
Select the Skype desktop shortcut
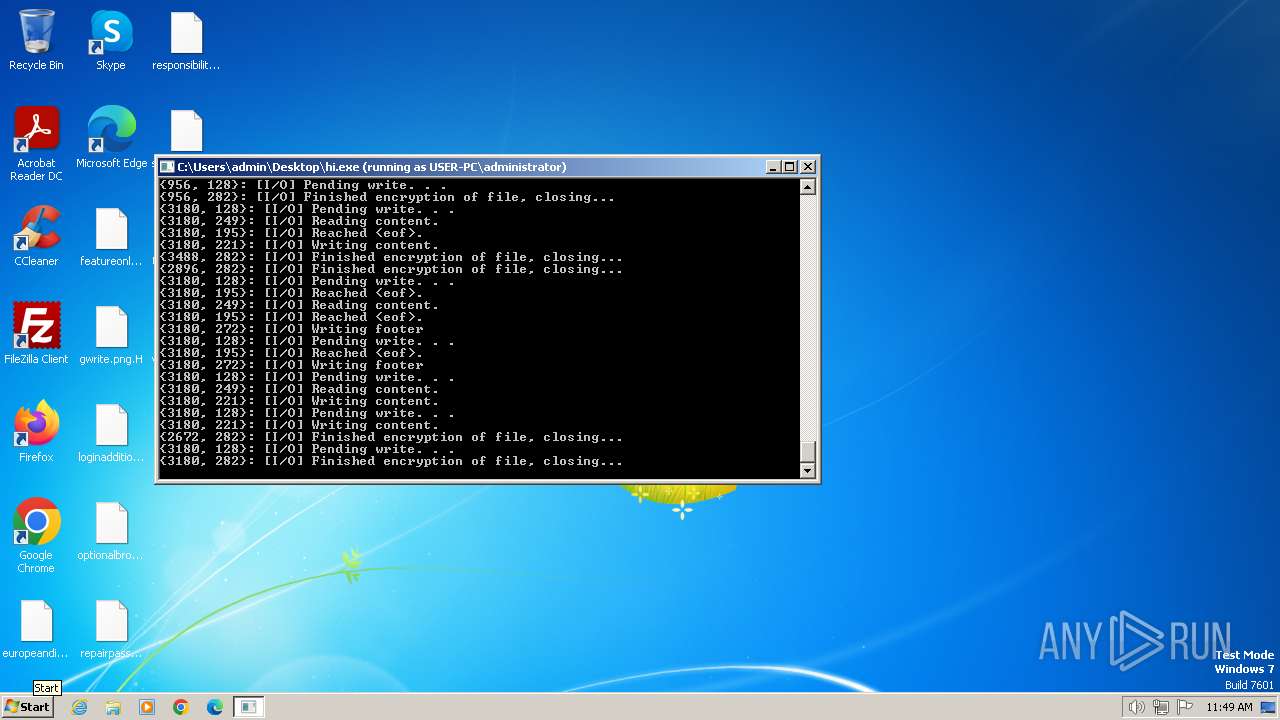pos(111,41)
